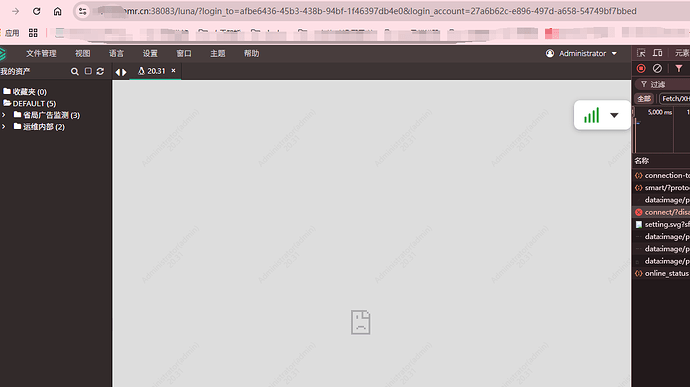Select the DevTools inspect element icon

pyautogui.click(x=641, y=53)
